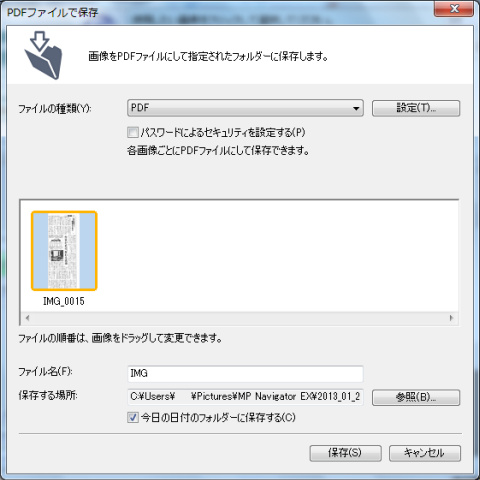Click the empty area of thumbnail list
Image resolution: width=480 pixels, height=480 pixels.
tap(277, 255)
